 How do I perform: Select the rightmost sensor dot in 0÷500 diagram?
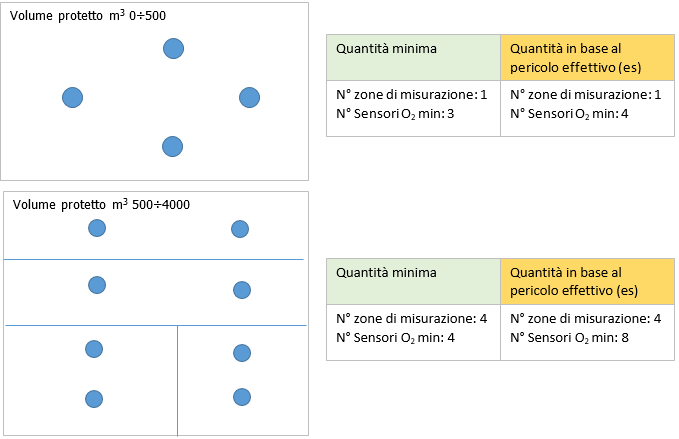tap(250, 97)
